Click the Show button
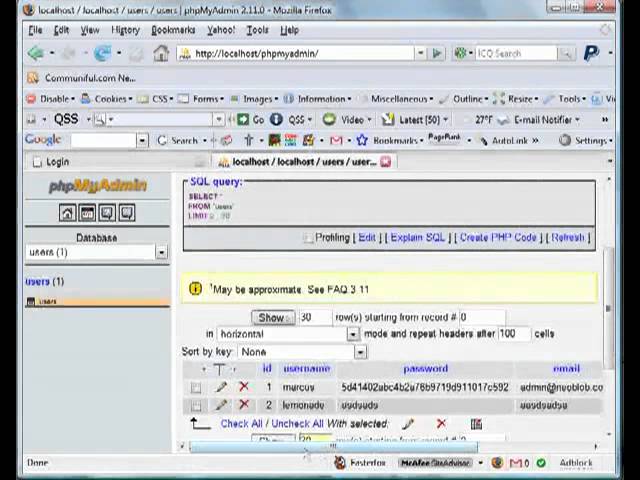 [x=273, y=318]
